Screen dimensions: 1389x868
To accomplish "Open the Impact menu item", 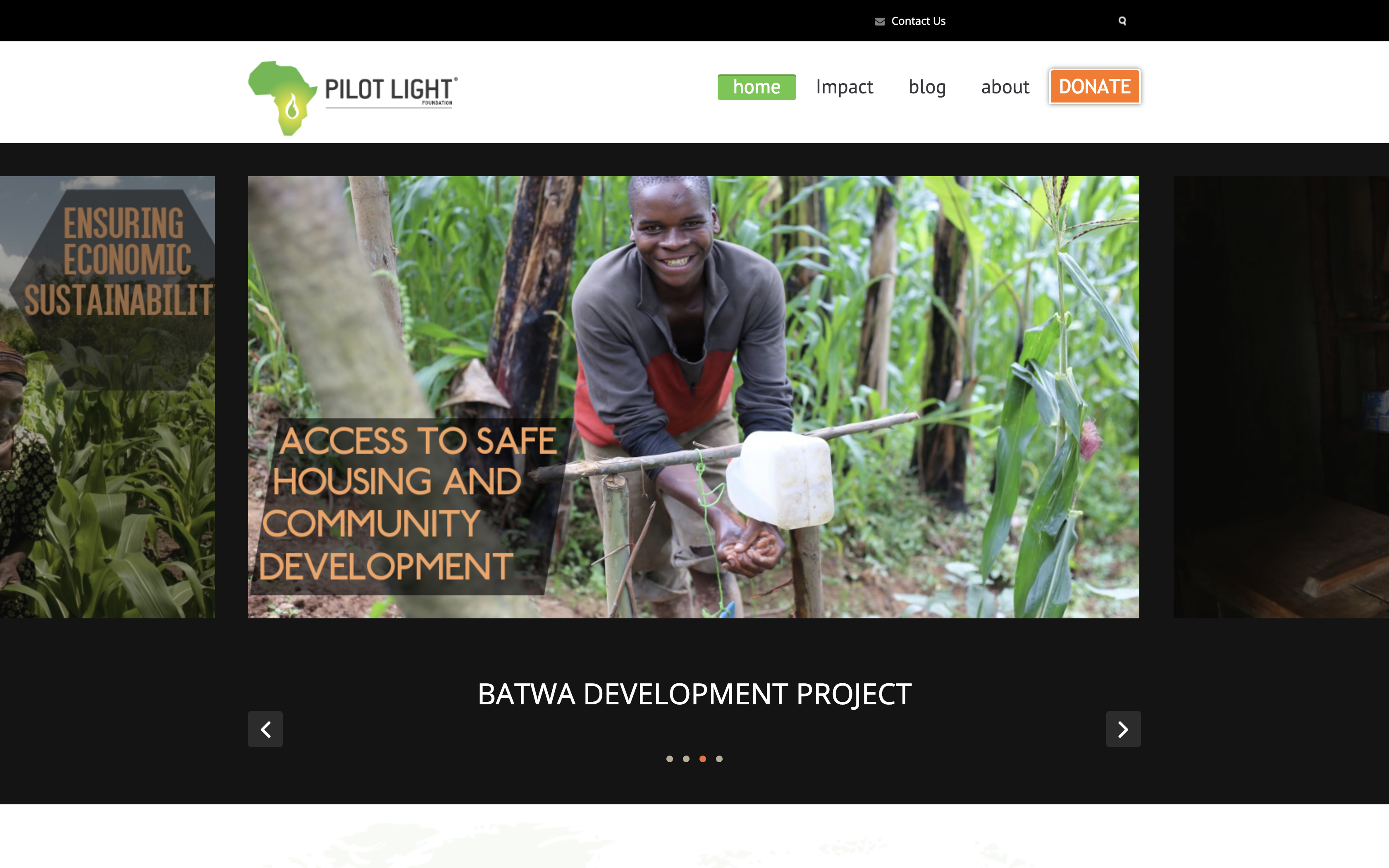I will 844,87.
